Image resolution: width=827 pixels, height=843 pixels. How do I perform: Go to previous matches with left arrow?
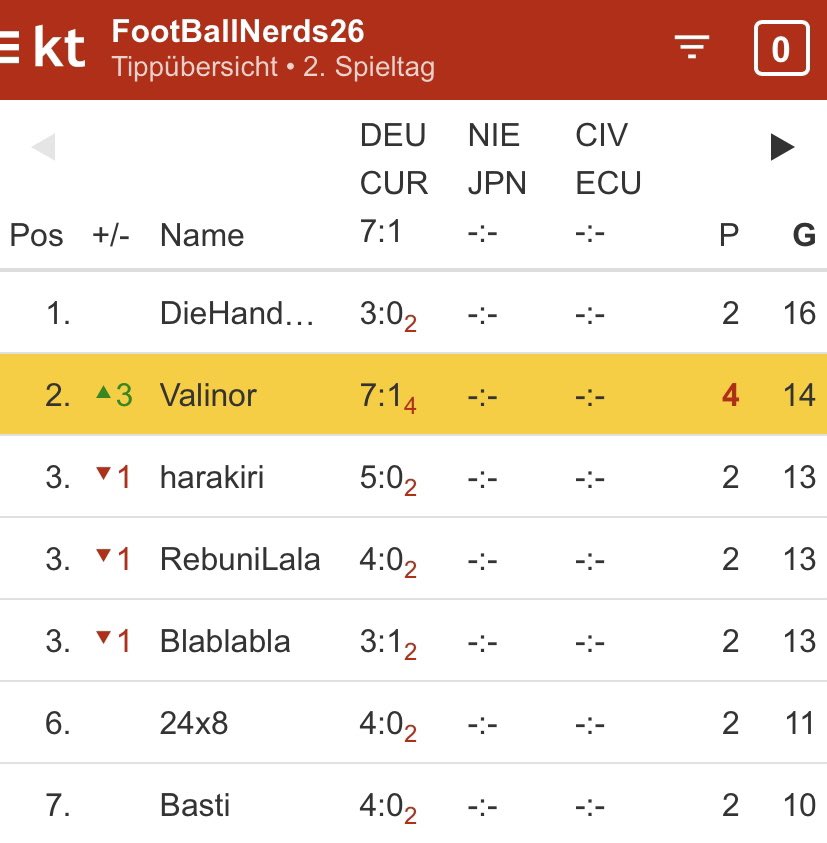pos(44,147)
